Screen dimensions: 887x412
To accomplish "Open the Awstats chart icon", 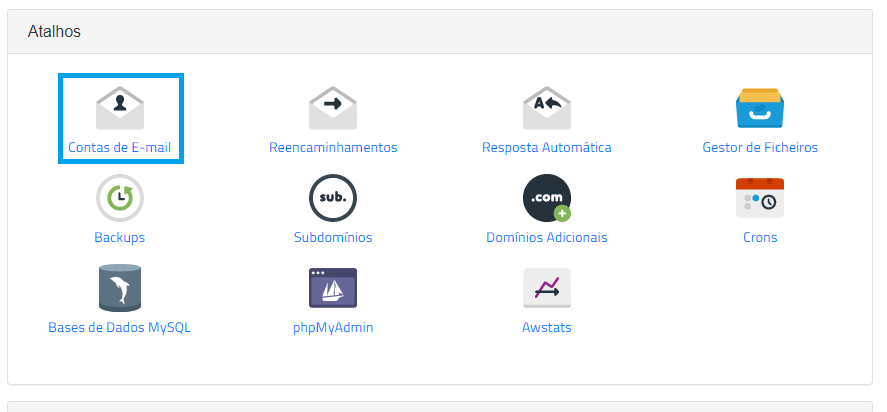I will click(546, 287).
